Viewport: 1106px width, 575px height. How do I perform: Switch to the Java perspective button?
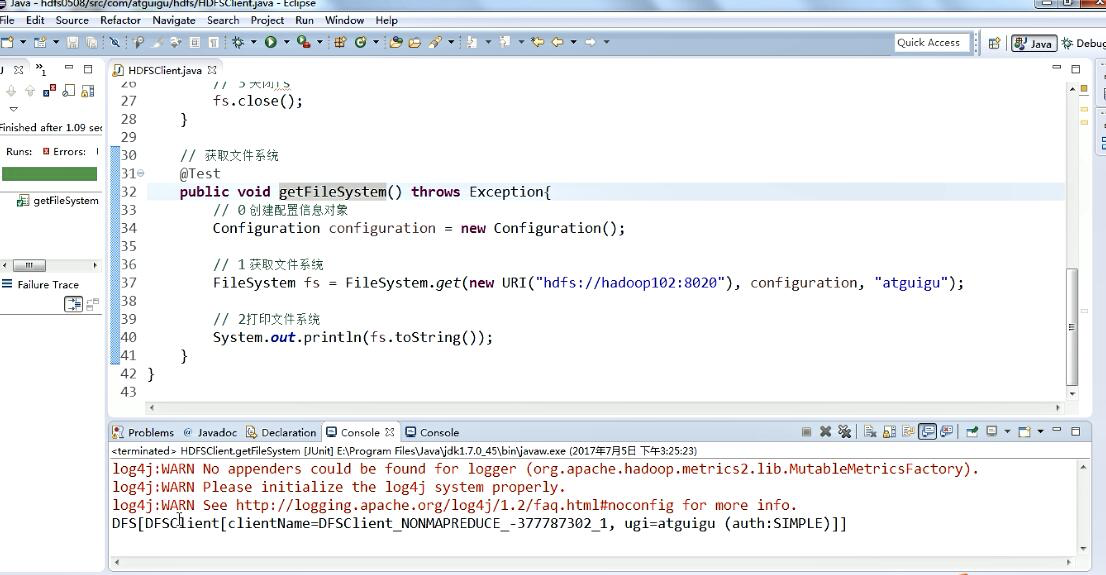1034,43
